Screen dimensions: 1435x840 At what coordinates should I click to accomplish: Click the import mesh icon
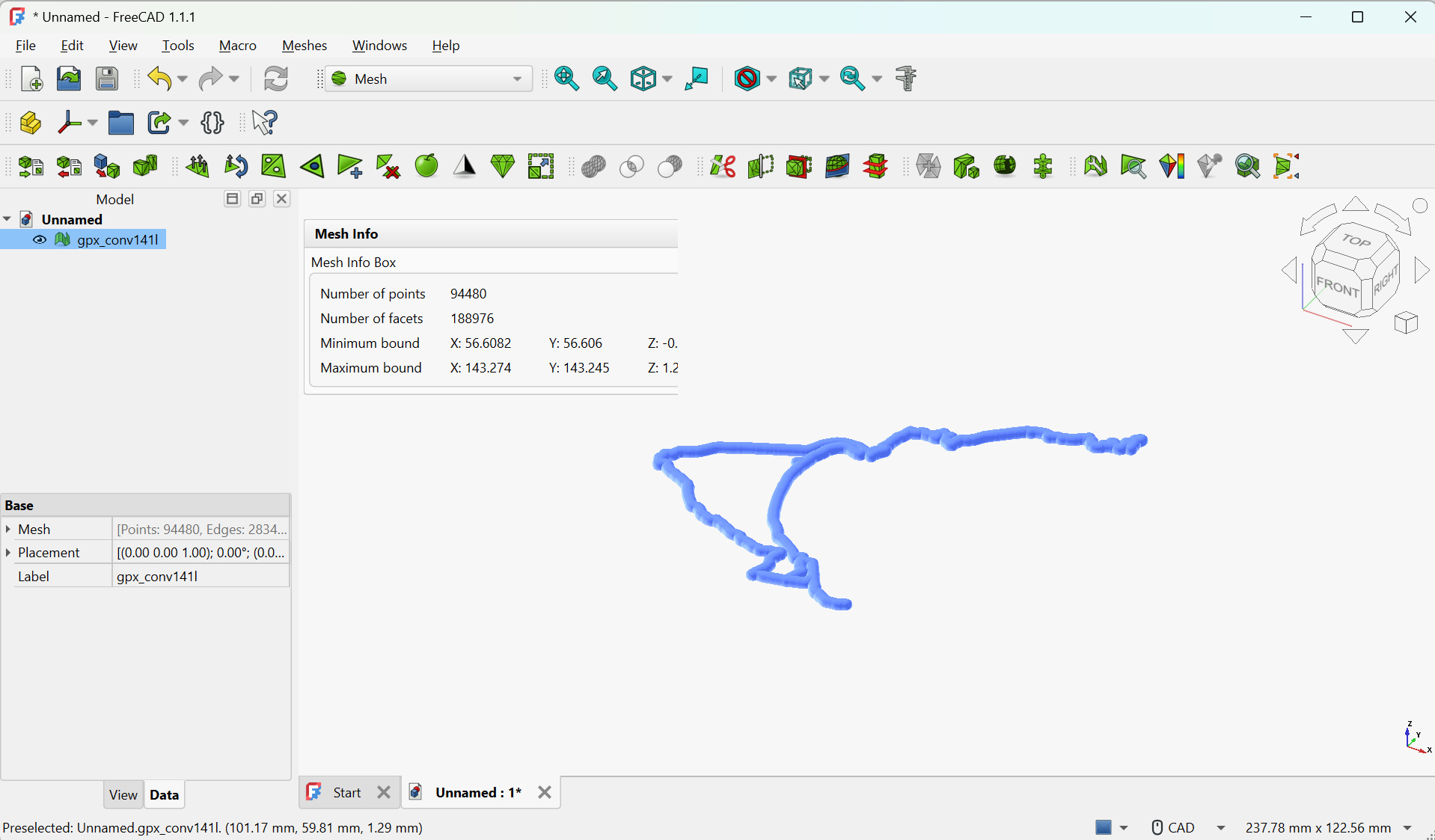click(31, 166)
